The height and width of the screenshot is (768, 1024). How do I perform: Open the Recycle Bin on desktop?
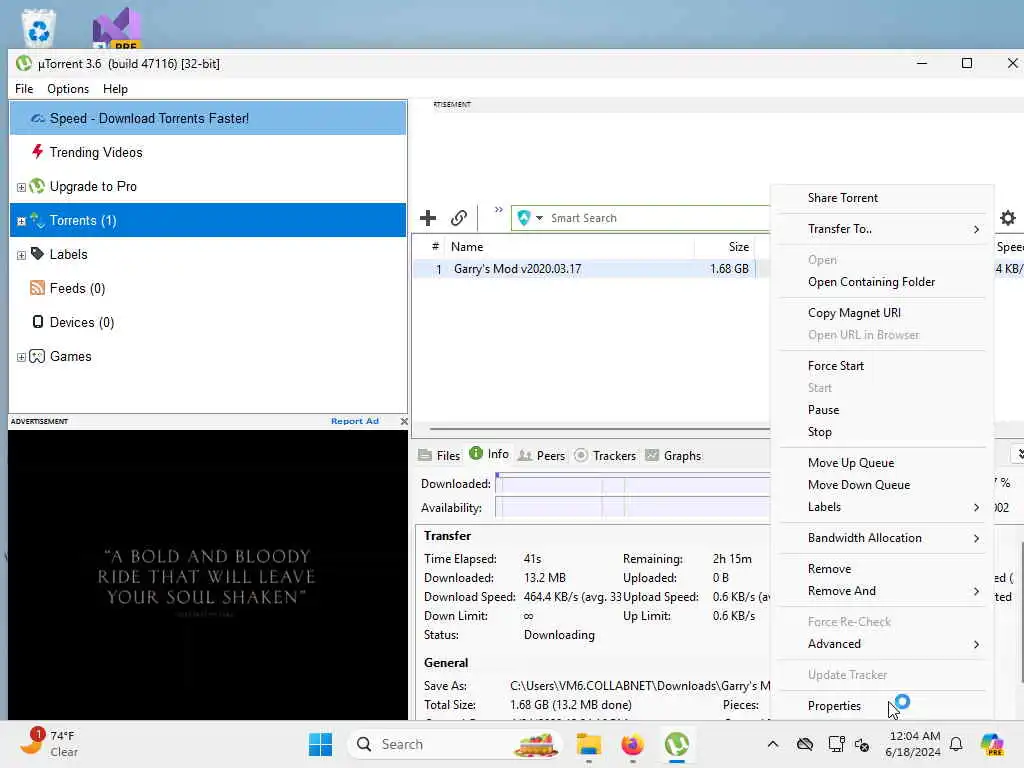click(39, 28)
